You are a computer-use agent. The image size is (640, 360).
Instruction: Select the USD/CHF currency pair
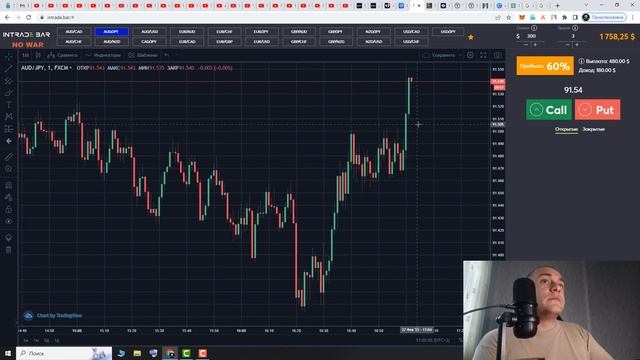tap(411, 42)
